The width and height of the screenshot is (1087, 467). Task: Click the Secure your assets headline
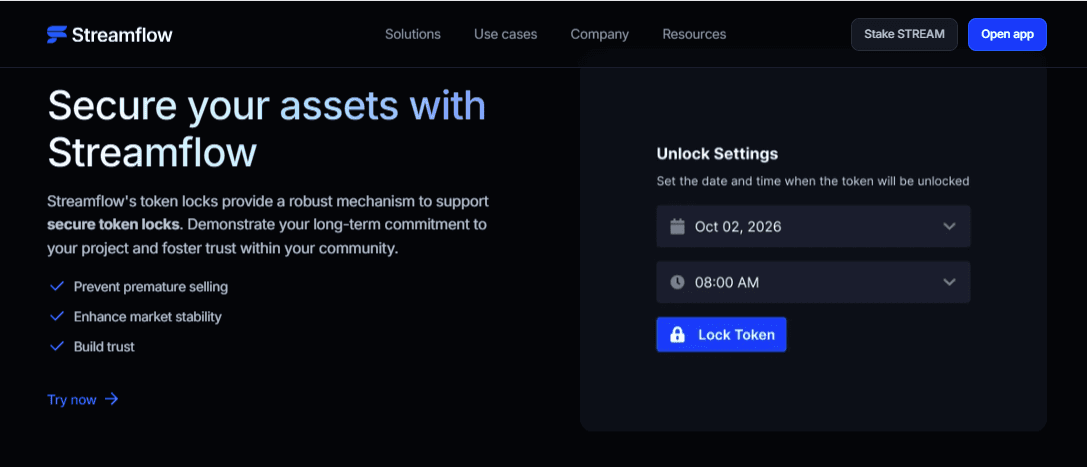pos(267,129)
